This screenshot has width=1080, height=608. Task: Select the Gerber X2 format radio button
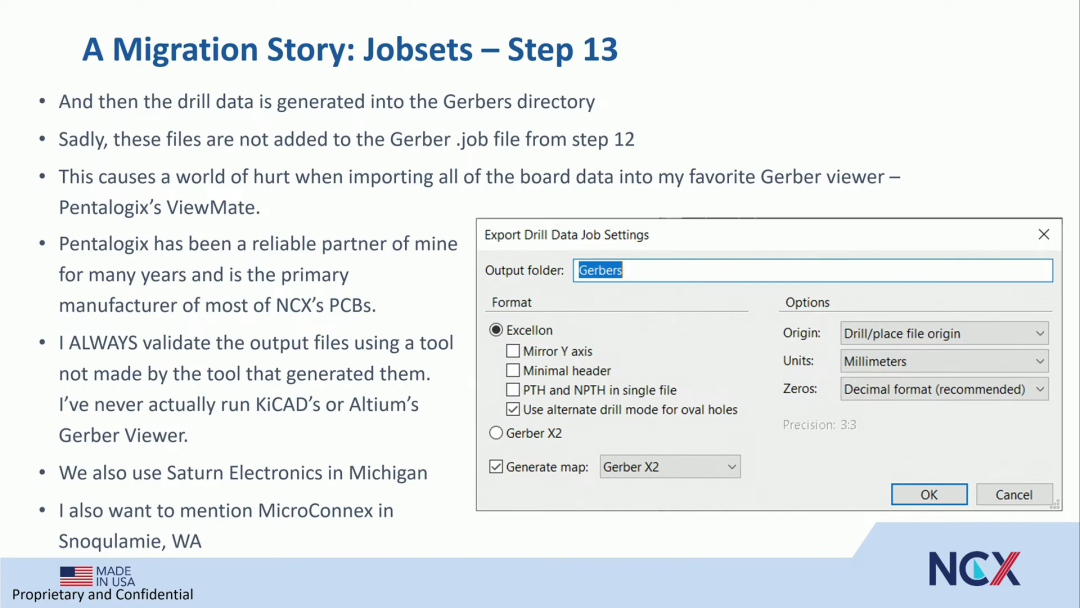[496, 433]
